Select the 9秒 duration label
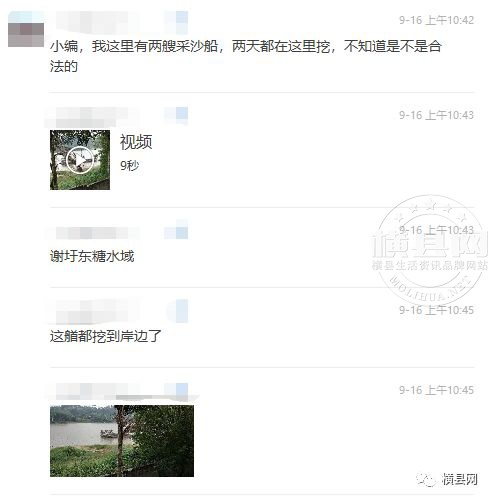The width and height of the screenshot is (493, 501). click(x=129, y=165)
